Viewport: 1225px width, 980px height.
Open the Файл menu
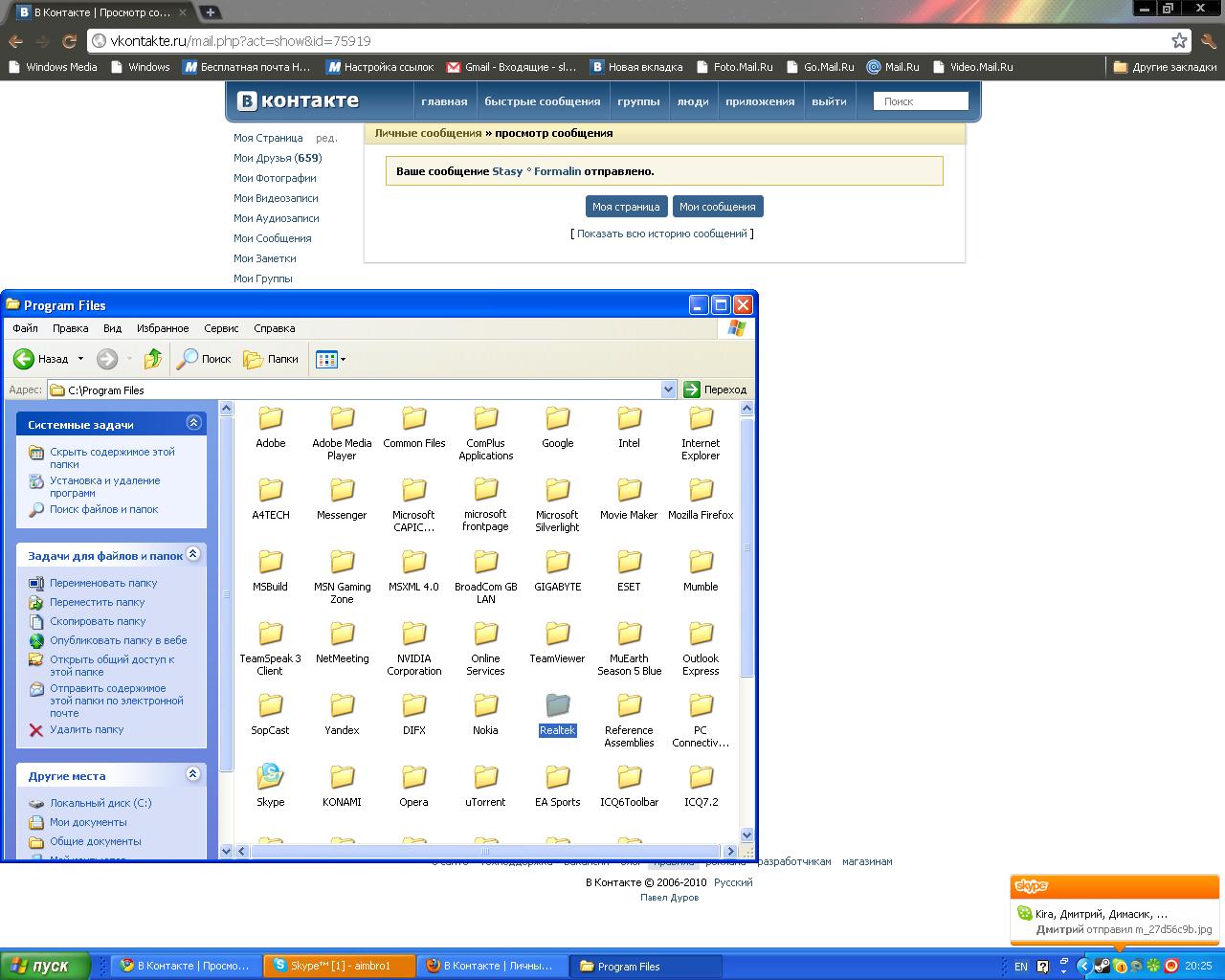[x=25, y=328]
